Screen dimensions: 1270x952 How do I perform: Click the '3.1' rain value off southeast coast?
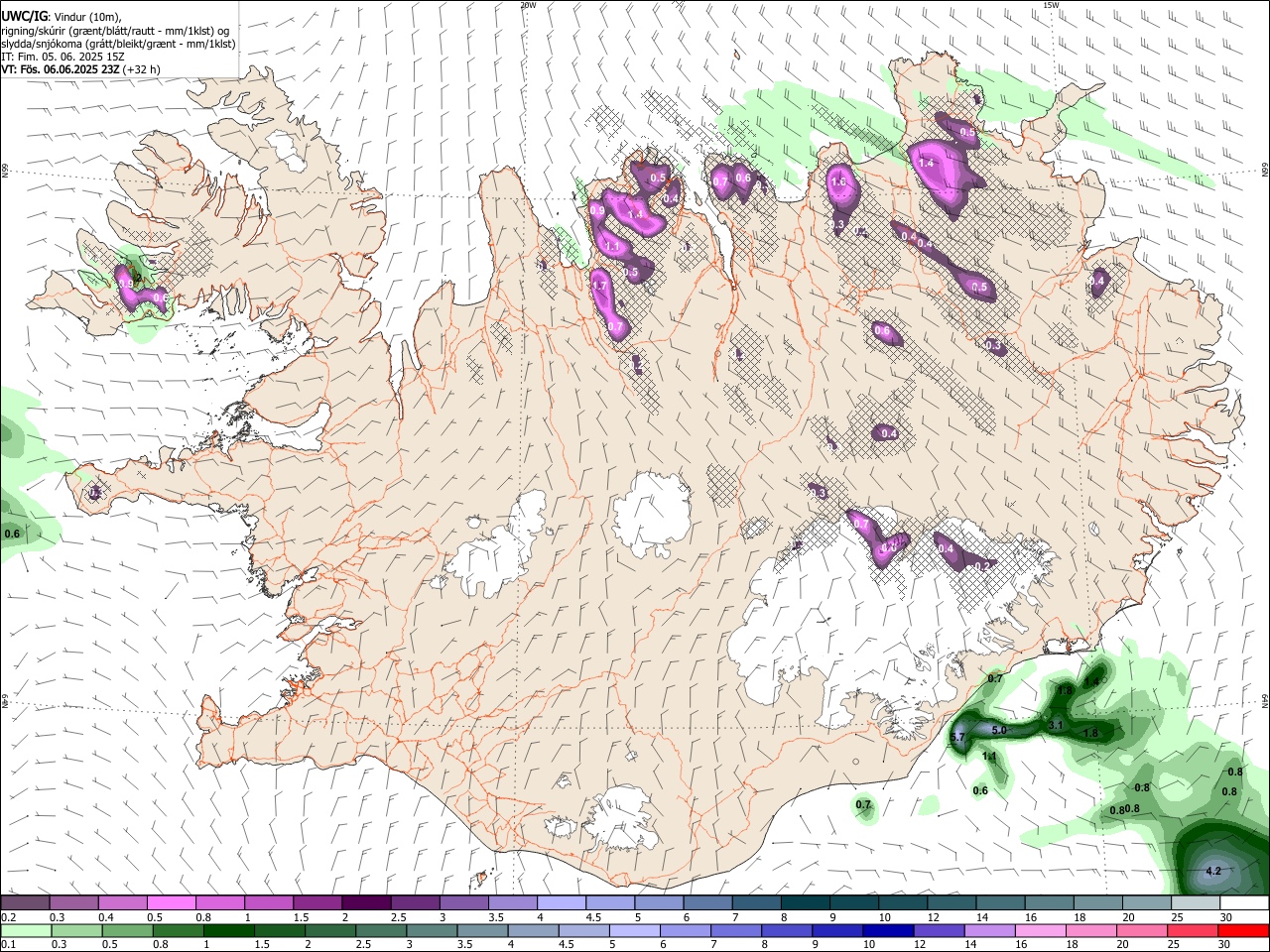1056,725
